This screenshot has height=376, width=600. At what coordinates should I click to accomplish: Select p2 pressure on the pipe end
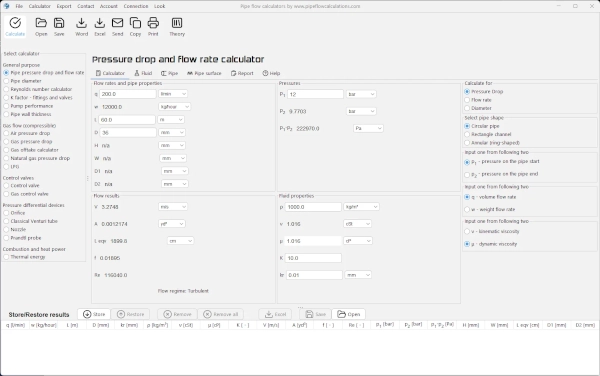coord(501,174)
